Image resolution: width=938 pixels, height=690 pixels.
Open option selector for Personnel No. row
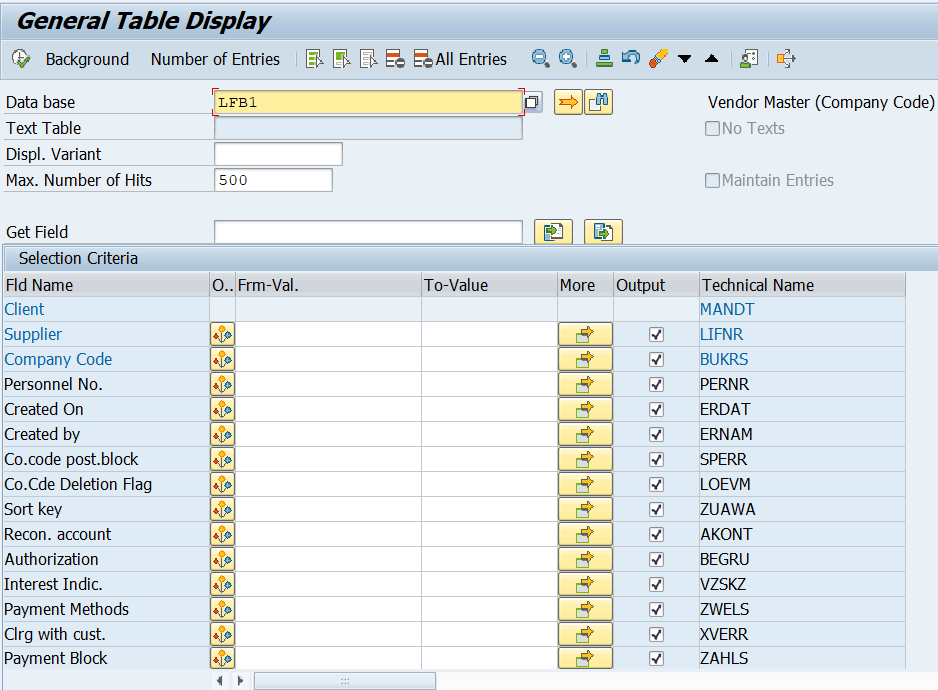(223, 385)
